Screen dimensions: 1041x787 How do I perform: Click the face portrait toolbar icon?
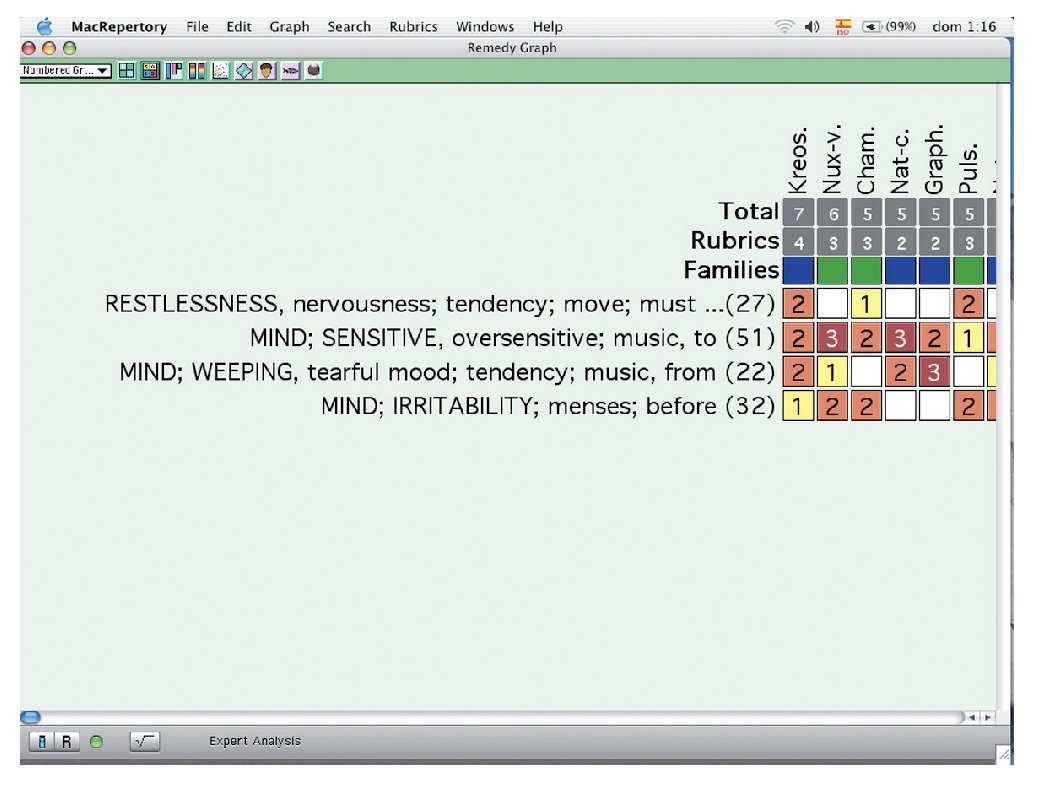click(x=267, y=71)
